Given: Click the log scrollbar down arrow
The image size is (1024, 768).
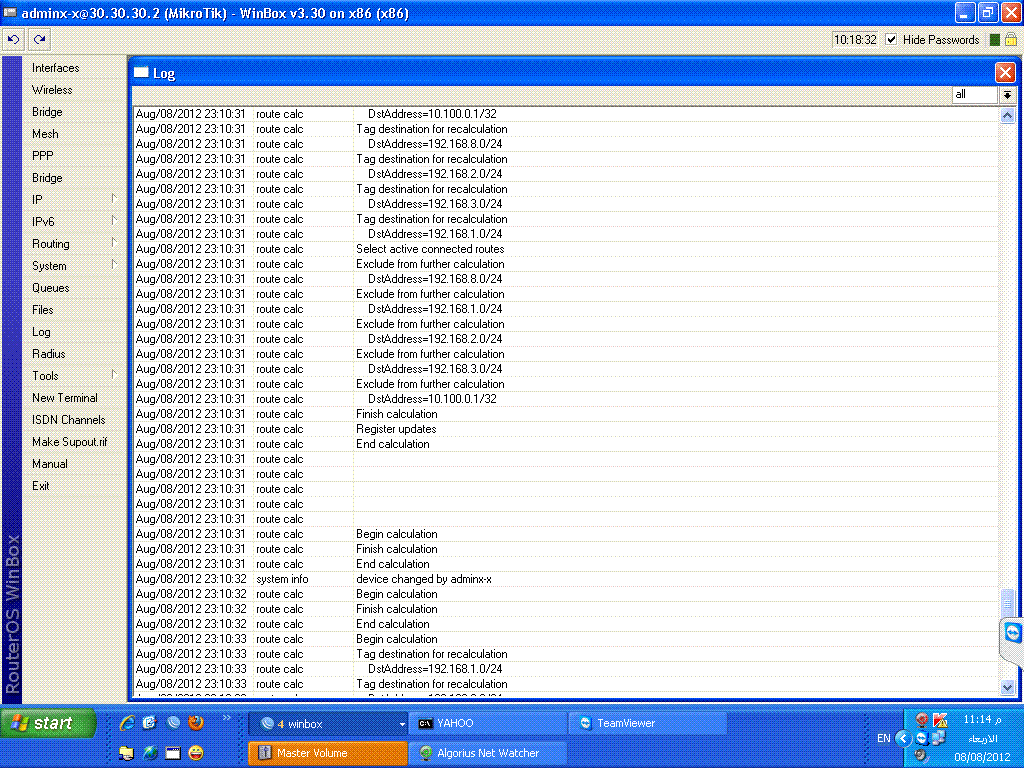Looking at the screenshot, I should (1007, 687).
